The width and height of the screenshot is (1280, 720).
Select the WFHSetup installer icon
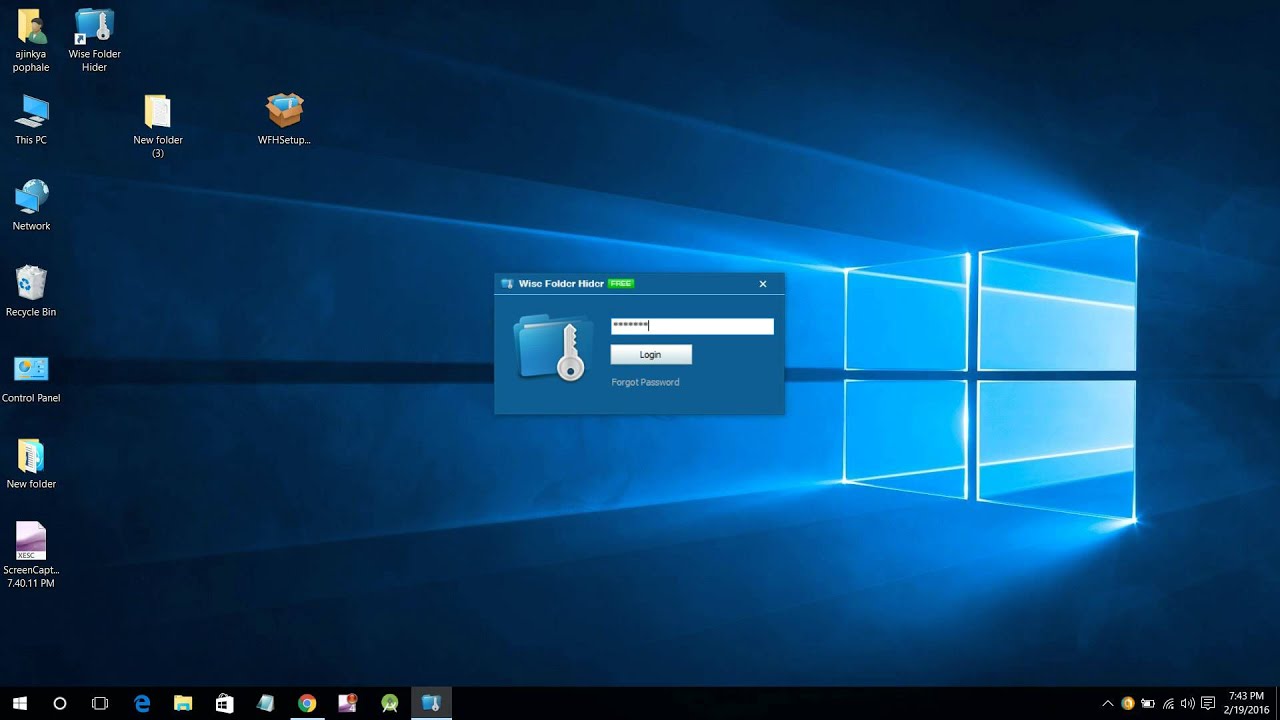coord(284,120)
